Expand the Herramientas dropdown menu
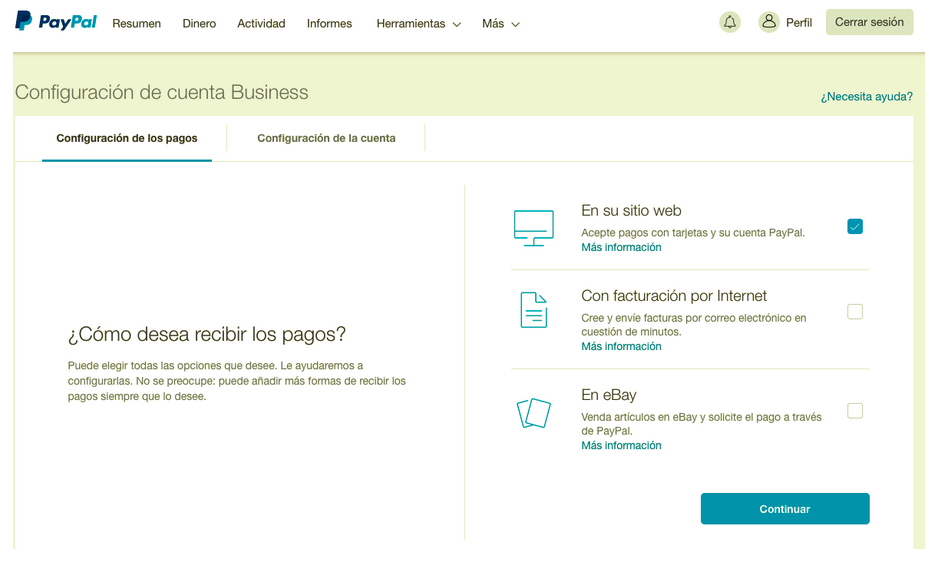Image resolution: width=938 pixels, height=567 pixels. click(418, 24)
